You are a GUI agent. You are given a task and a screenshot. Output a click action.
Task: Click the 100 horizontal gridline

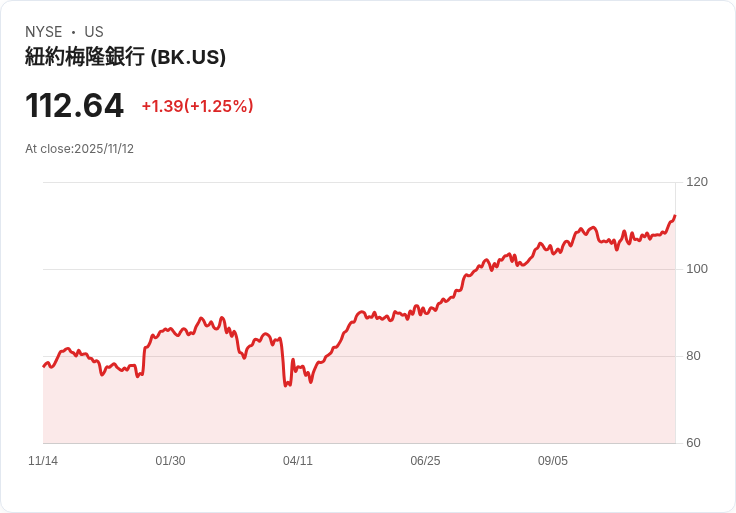click(x=359, y=269)
